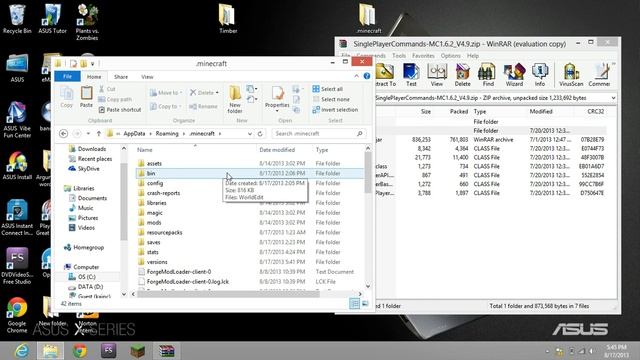Click Select all in the ribbon

328,89
